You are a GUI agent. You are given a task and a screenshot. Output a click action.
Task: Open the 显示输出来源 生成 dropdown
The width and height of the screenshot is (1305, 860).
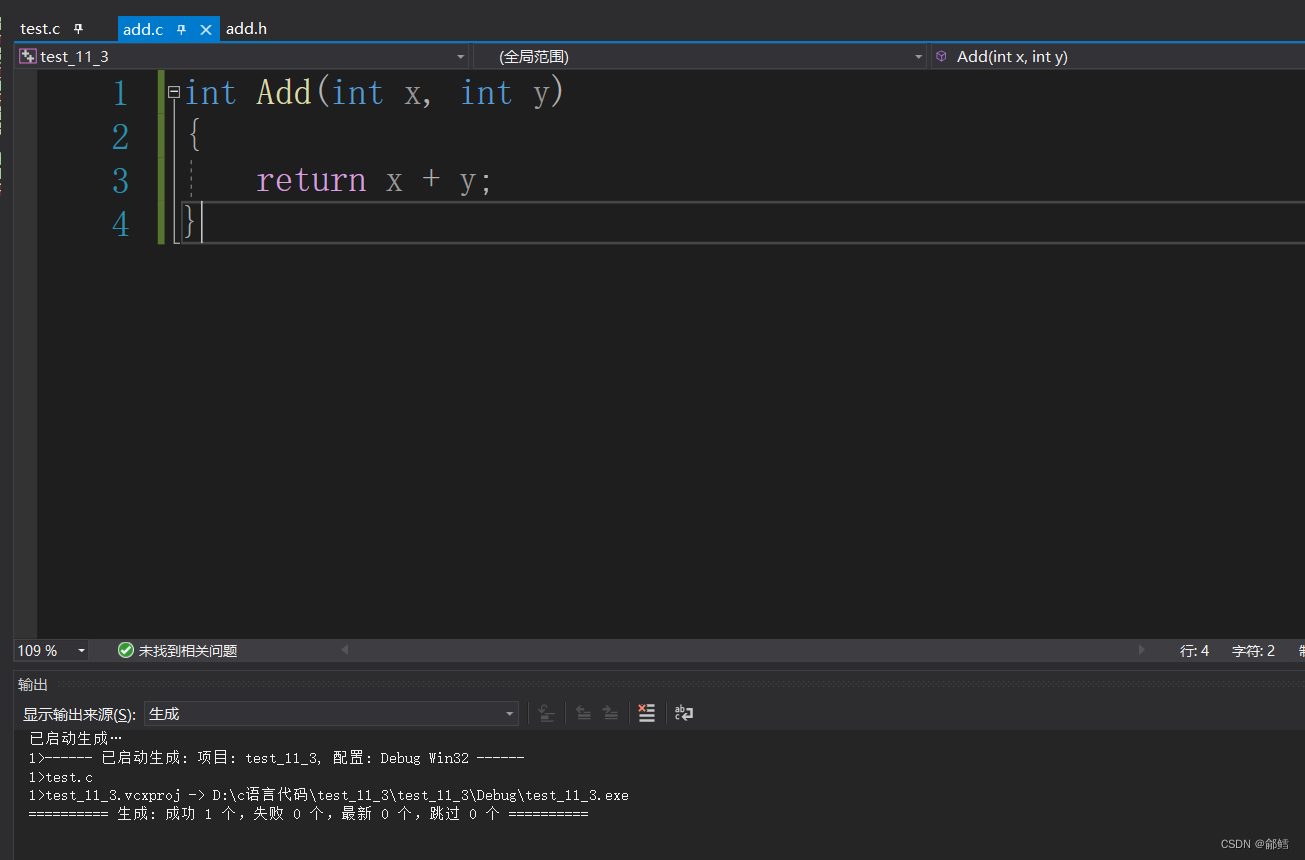coord(331,714)
